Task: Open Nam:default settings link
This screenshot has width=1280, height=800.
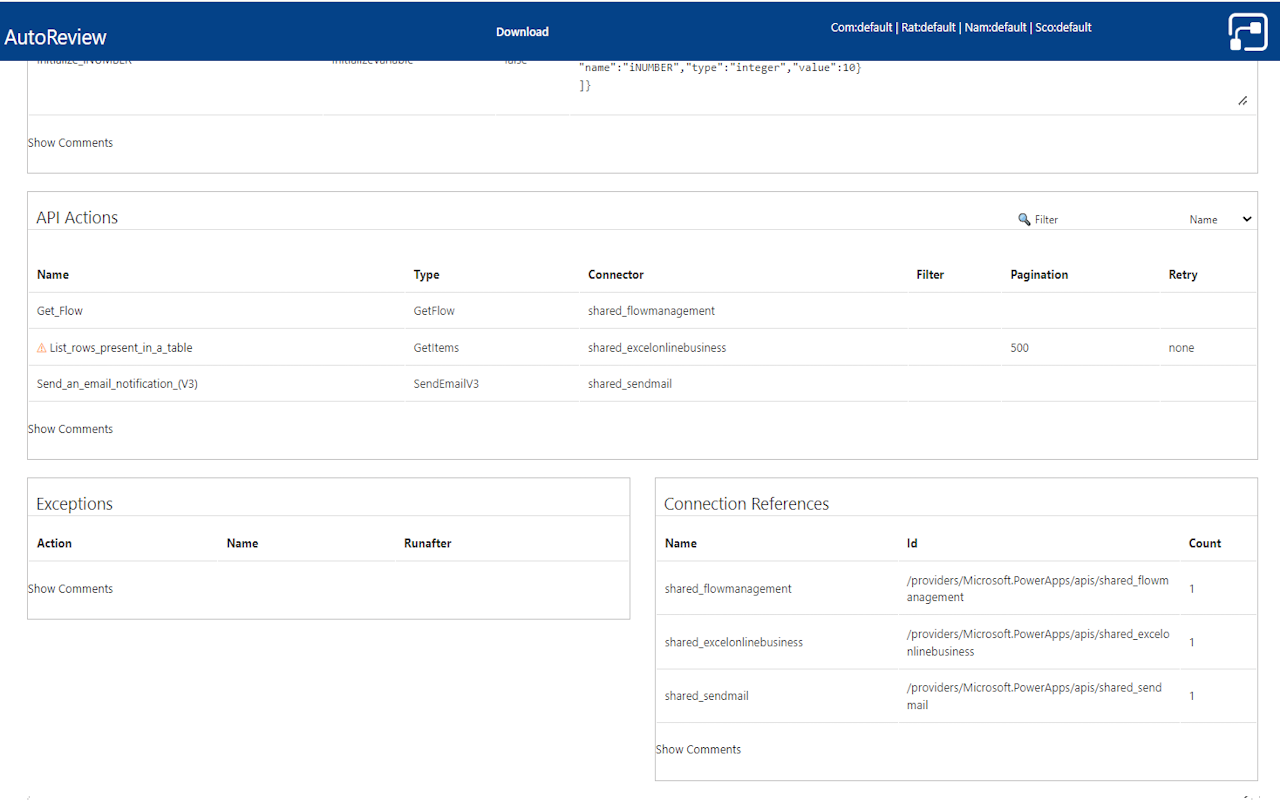Action: pos(995,27)
